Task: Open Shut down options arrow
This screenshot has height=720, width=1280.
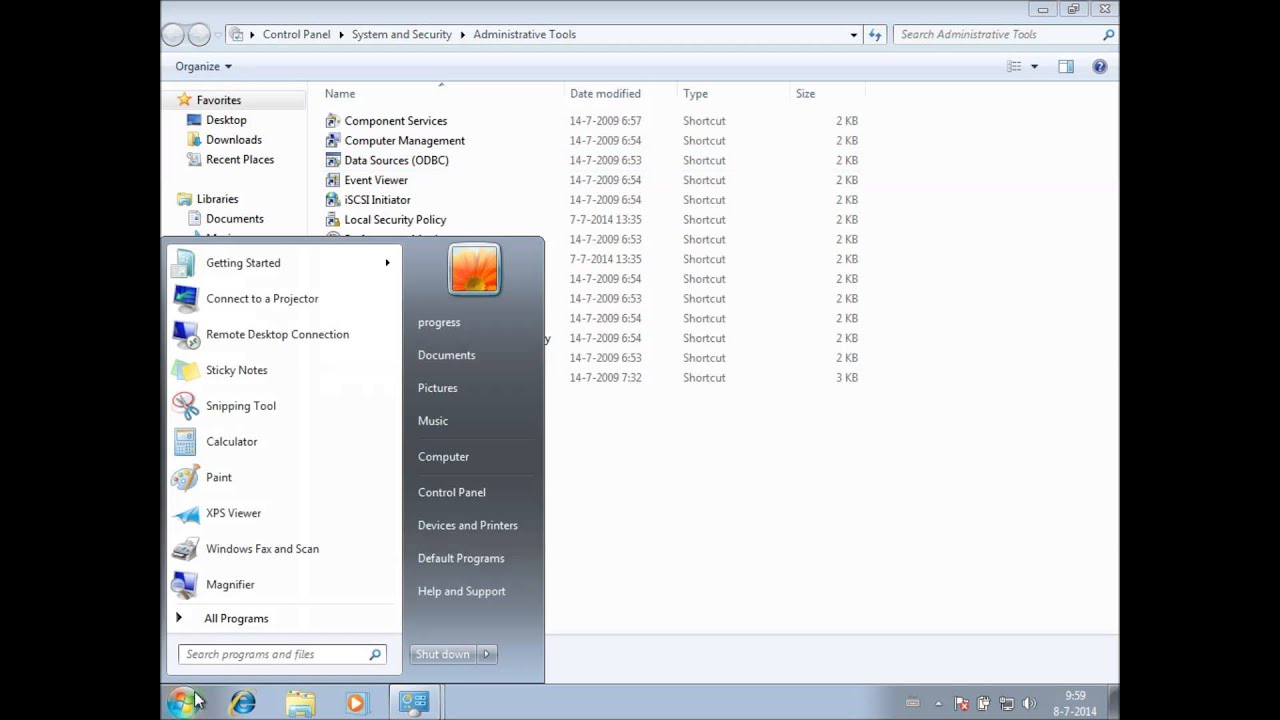Action: pos(487,655)
